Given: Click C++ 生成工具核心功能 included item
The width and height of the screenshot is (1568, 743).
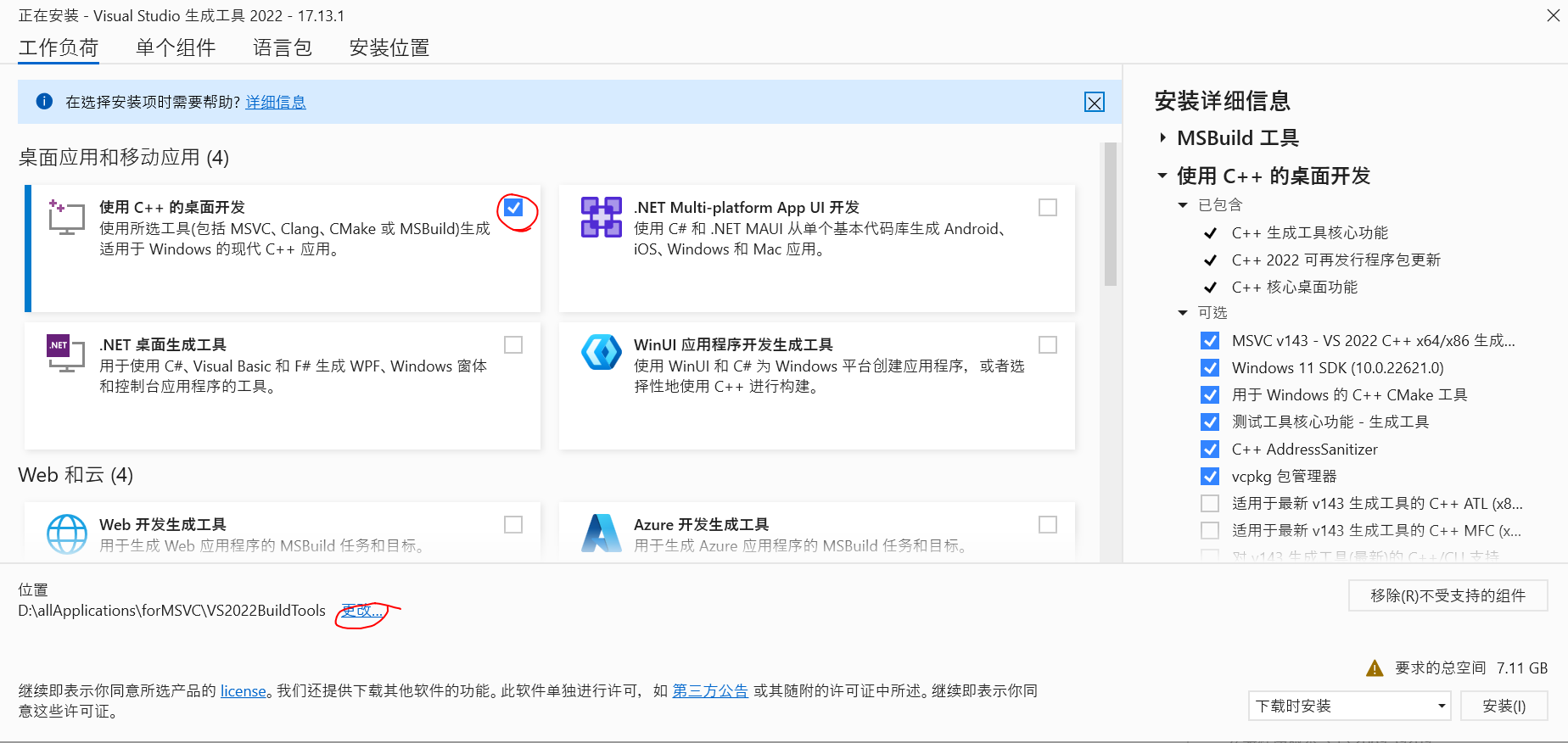Looking at the screenshot, I should [x=1310, y=232].
